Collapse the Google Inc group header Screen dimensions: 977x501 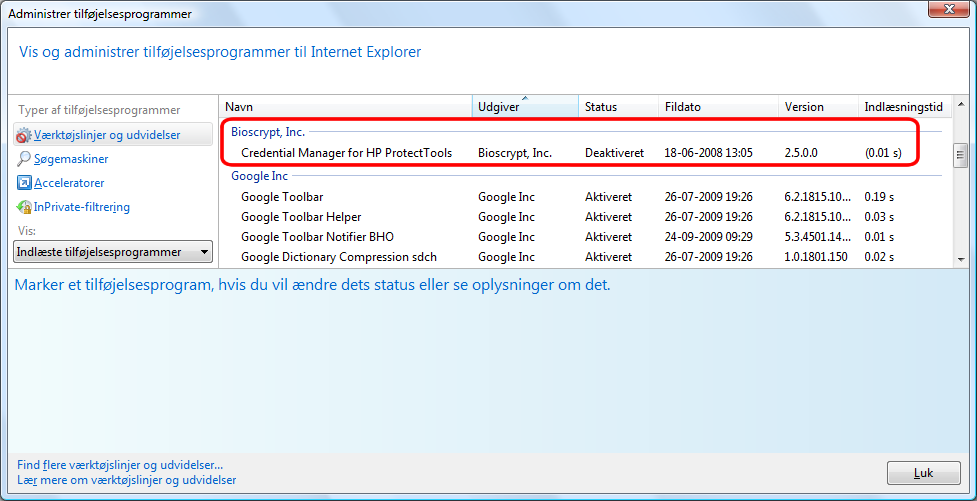point(259,176)
